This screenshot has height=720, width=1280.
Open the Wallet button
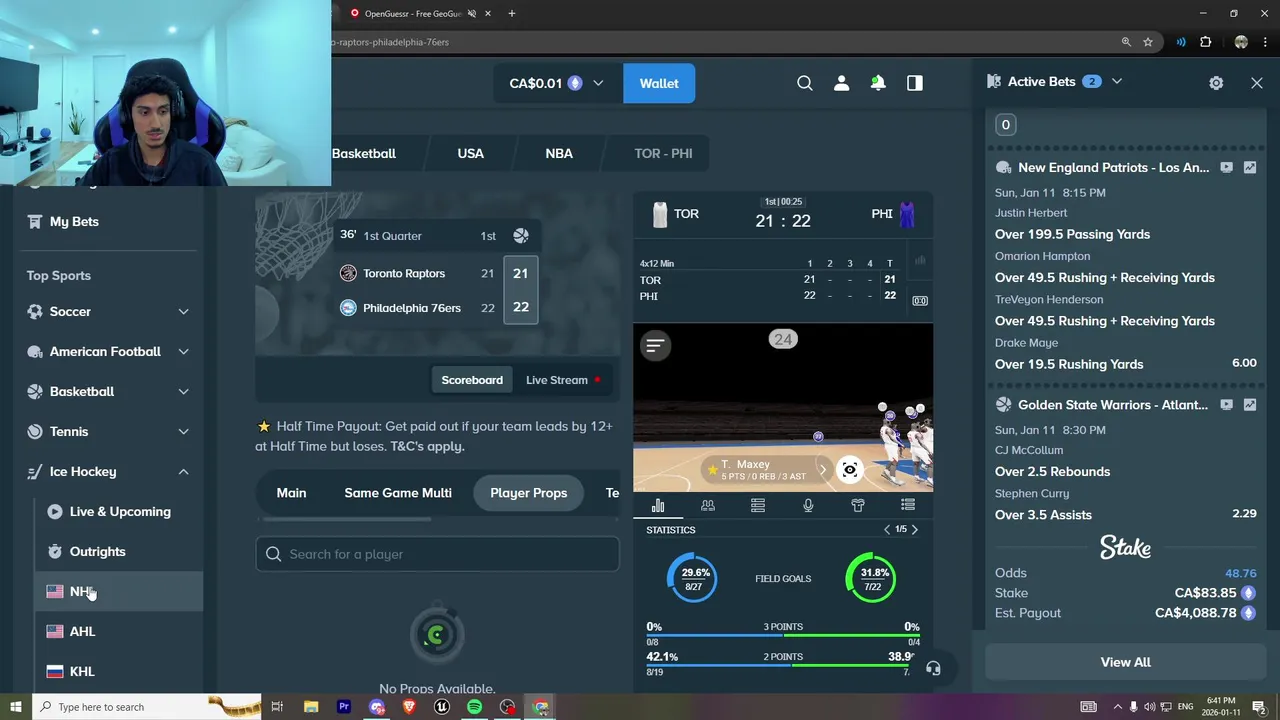click(x=659, y=83)
